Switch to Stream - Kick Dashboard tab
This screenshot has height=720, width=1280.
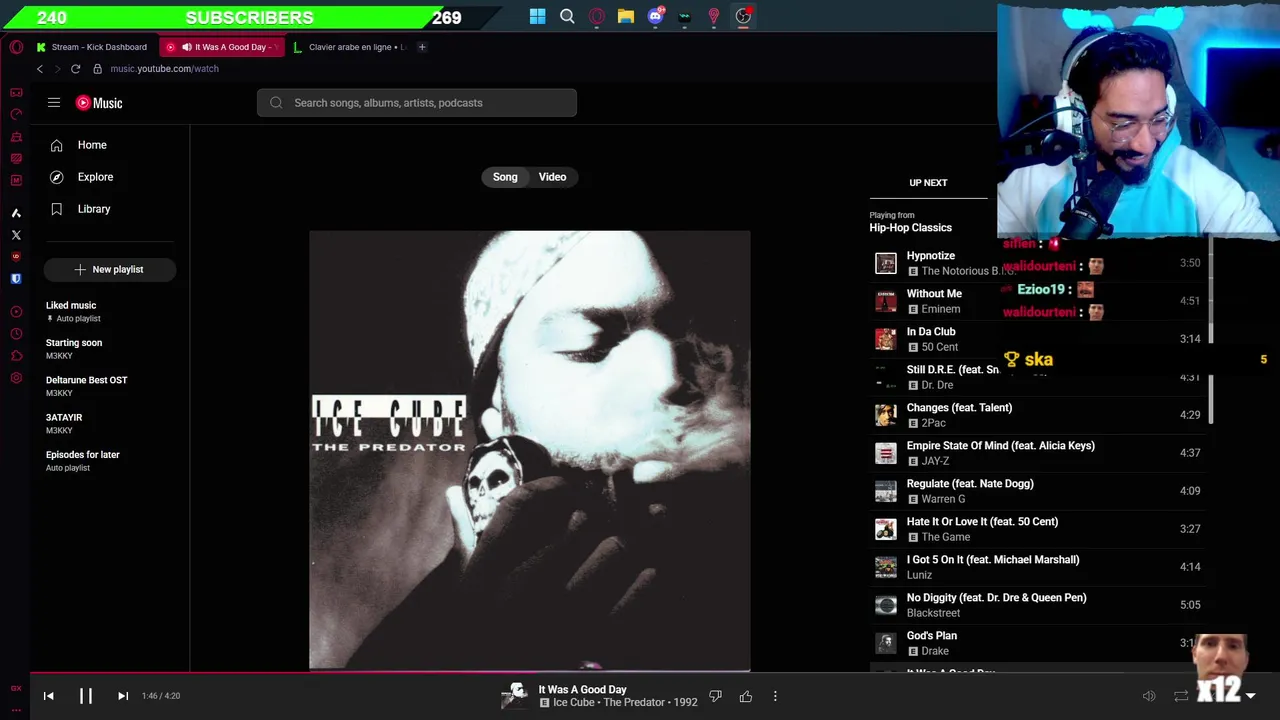(92, 47)
